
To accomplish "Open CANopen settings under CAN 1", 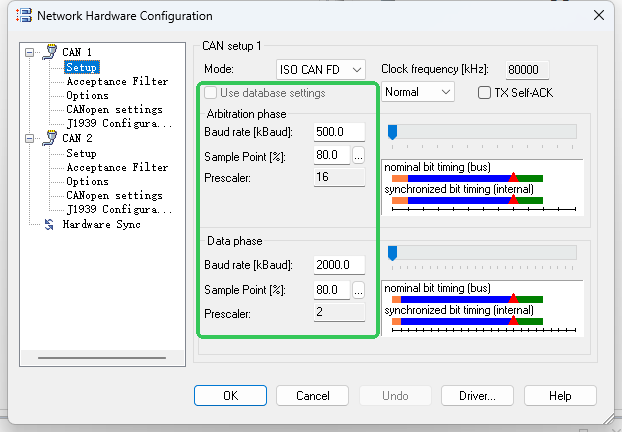I will (114, 109).
